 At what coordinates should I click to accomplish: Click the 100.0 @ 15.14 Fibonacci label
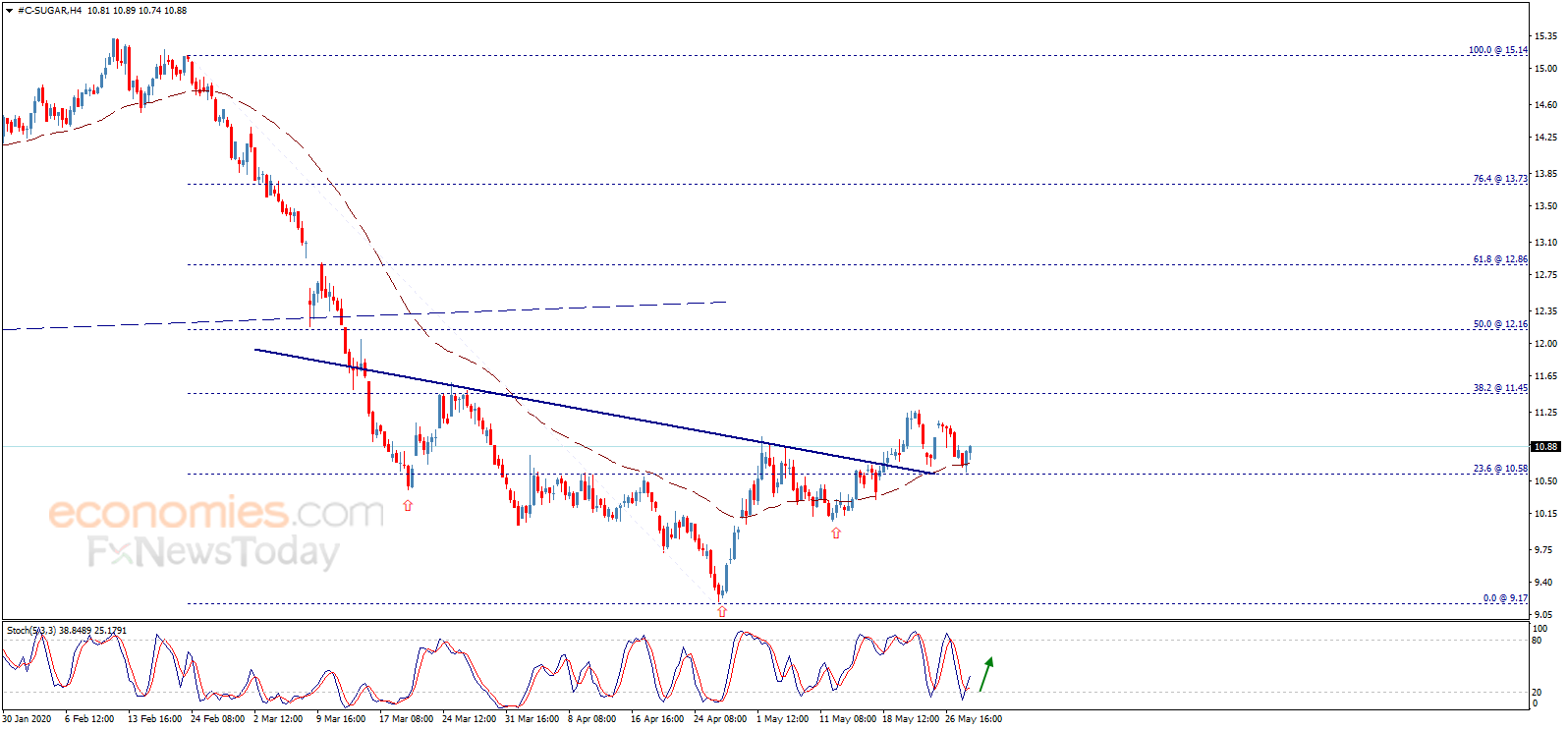point(1497,50)
